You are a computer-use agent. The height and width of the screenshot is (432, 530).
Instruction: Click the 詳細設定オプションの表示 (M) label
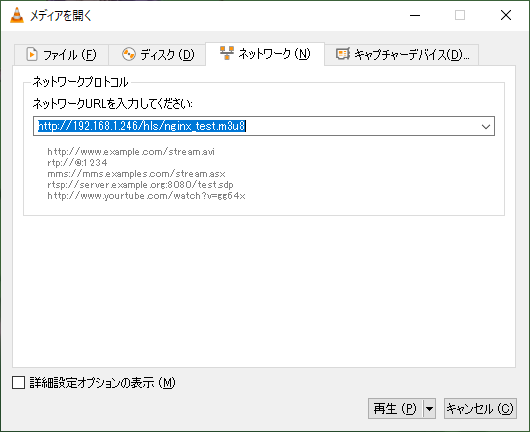[102, 383]
